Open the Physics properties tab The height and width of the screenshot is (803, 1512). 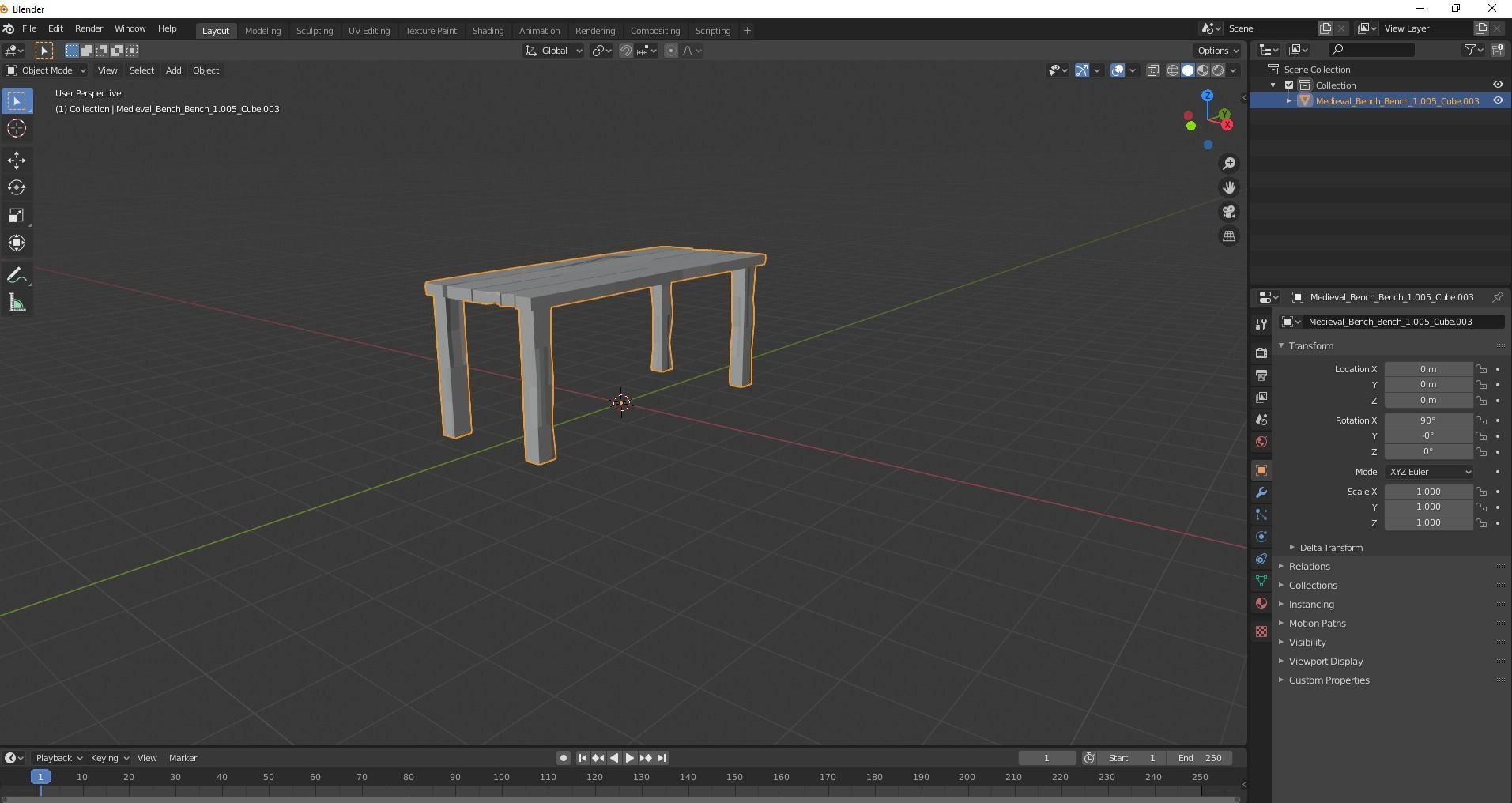pyautogui.click(x=1261, y=537)
